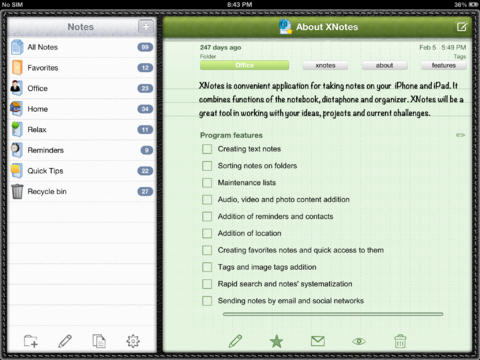Screen dimensions: 480x360
Task: Click the features tag button
Action: point(444,65)
